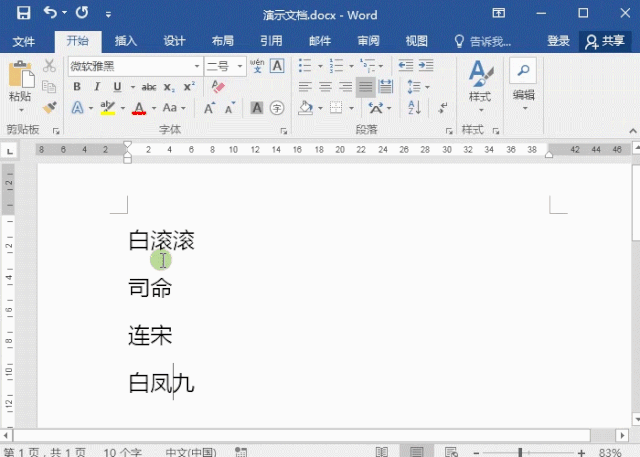
Task: Click the 共享 share button
Action: pyautogui.click(x=605, y=41)
